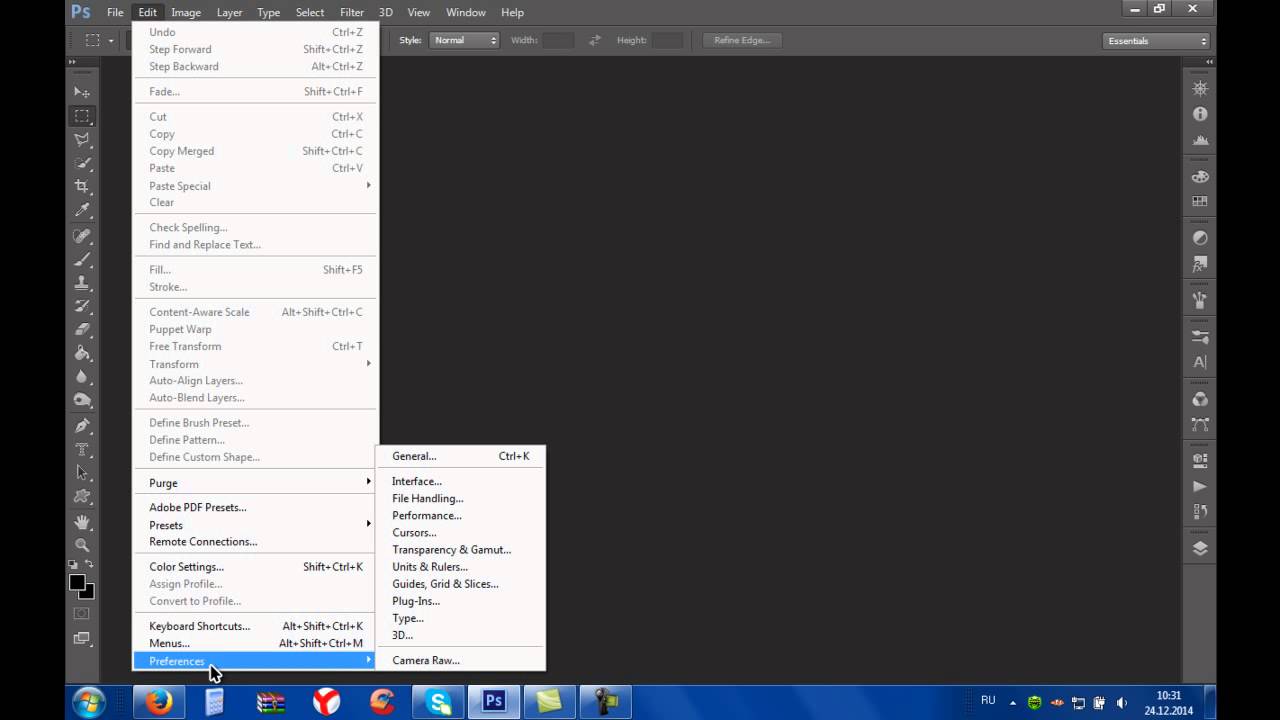Click the Windows Start button
This screenshot has width=1280, height=720.
click(89, 702)
